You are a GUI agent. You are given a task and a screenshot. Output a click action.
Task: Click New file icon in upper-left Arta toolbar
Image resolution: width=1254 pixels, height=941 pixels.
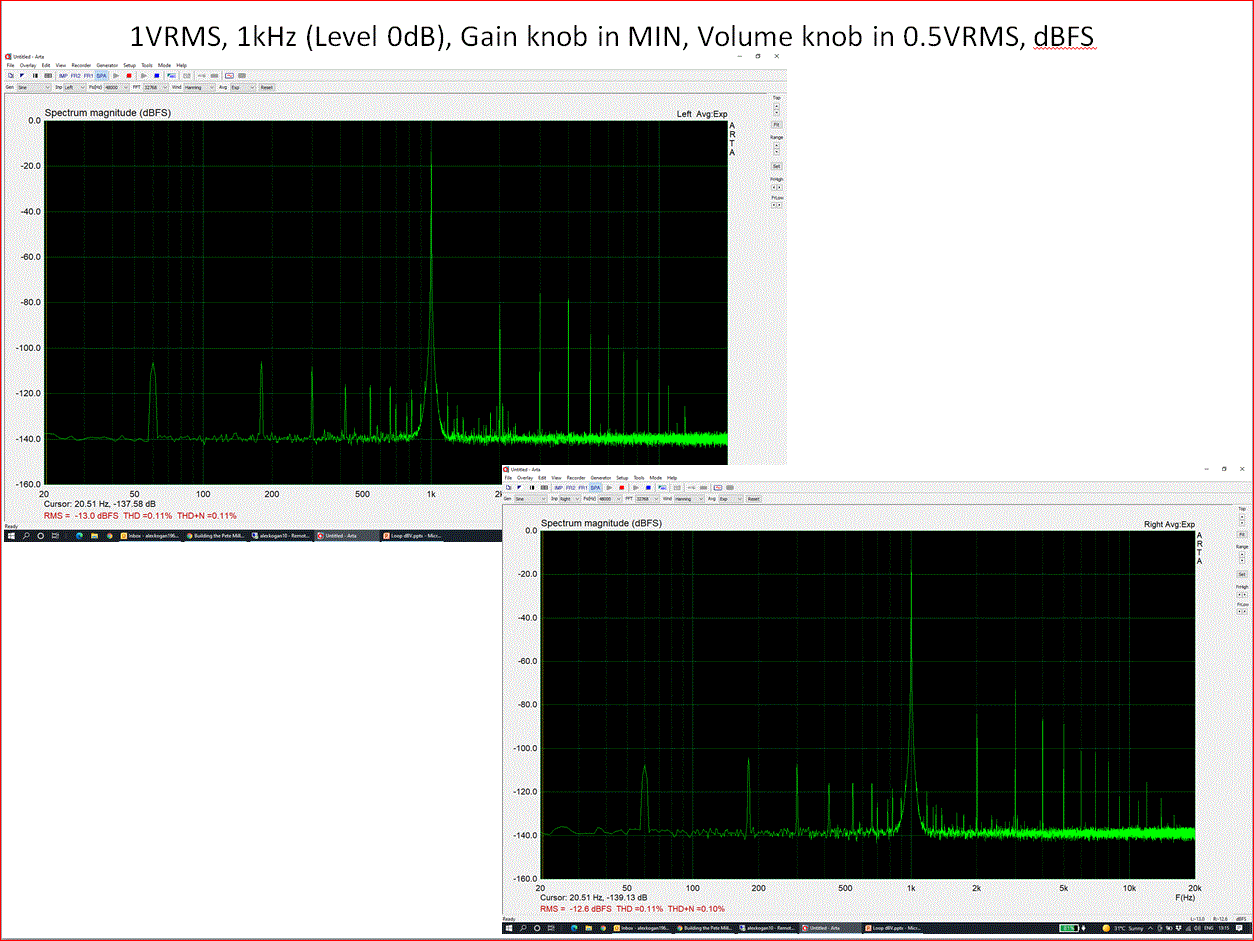click(10, 75)
